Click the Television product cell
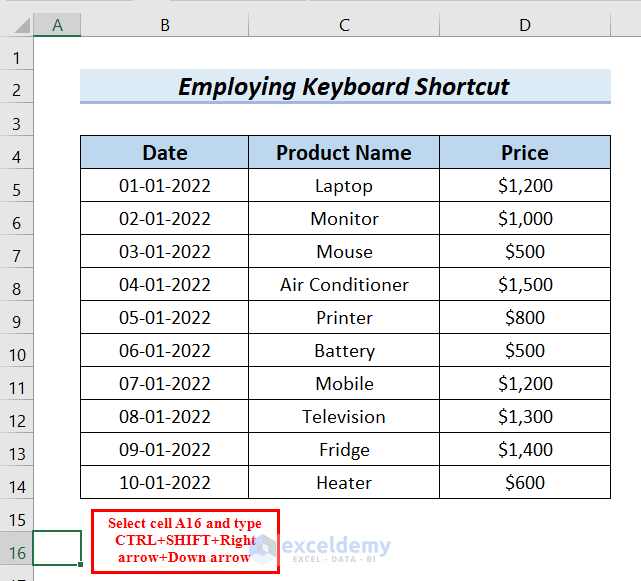Image resolution: width=641 pixels, height=581 pixels. (344, 417)
